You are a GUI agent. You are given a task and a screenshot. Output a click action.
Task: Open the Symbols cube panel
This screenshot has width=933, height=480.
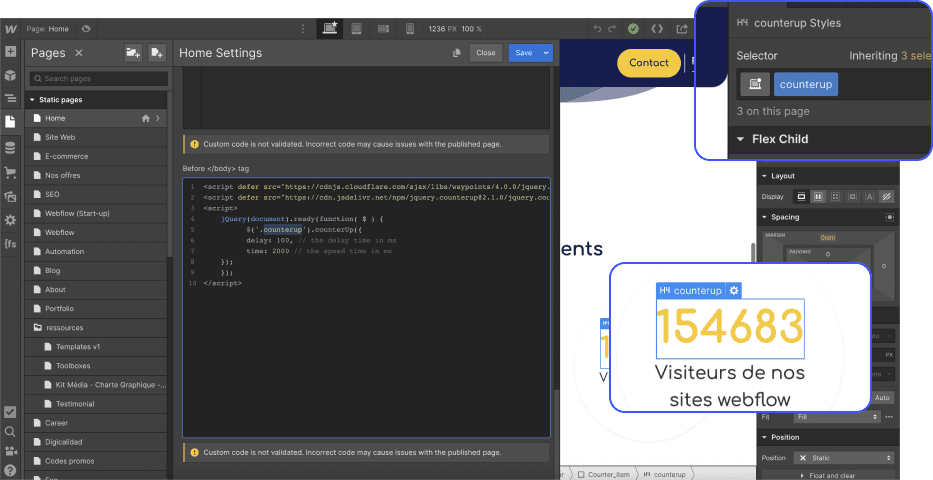click(11, 76)
